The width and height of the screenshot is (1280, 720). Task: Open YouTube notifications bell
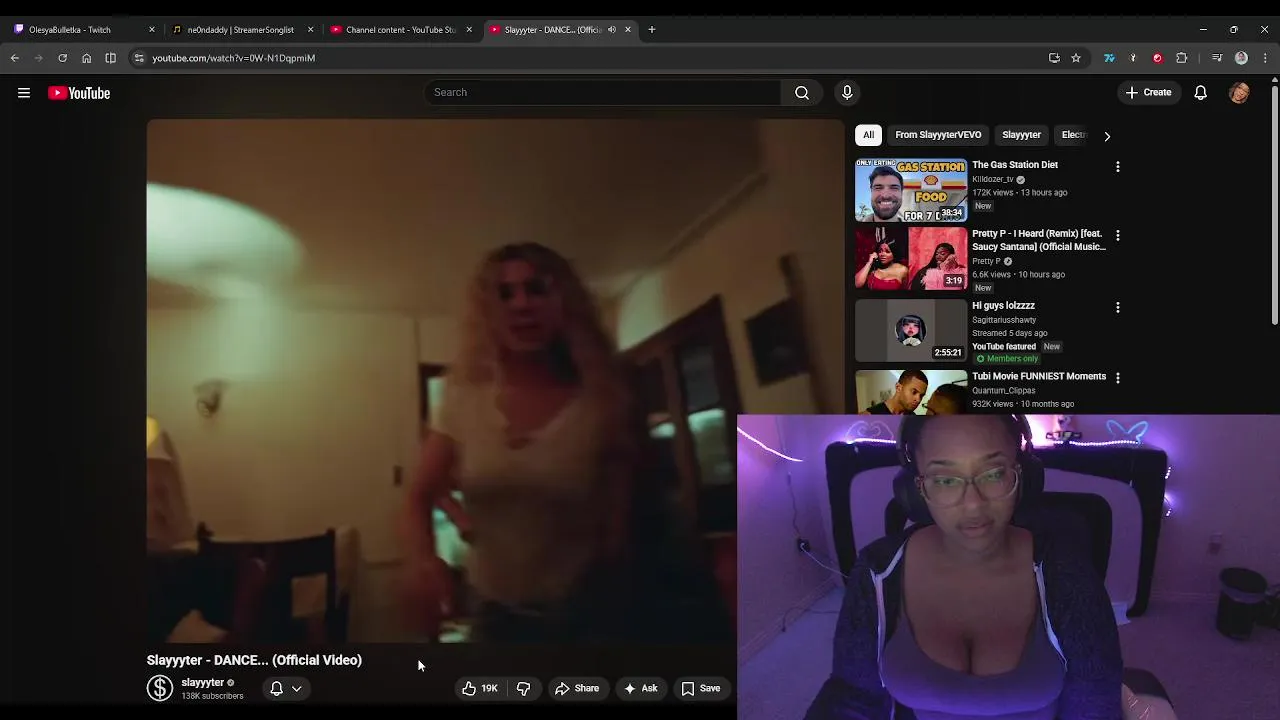[x=1200, y=93]
